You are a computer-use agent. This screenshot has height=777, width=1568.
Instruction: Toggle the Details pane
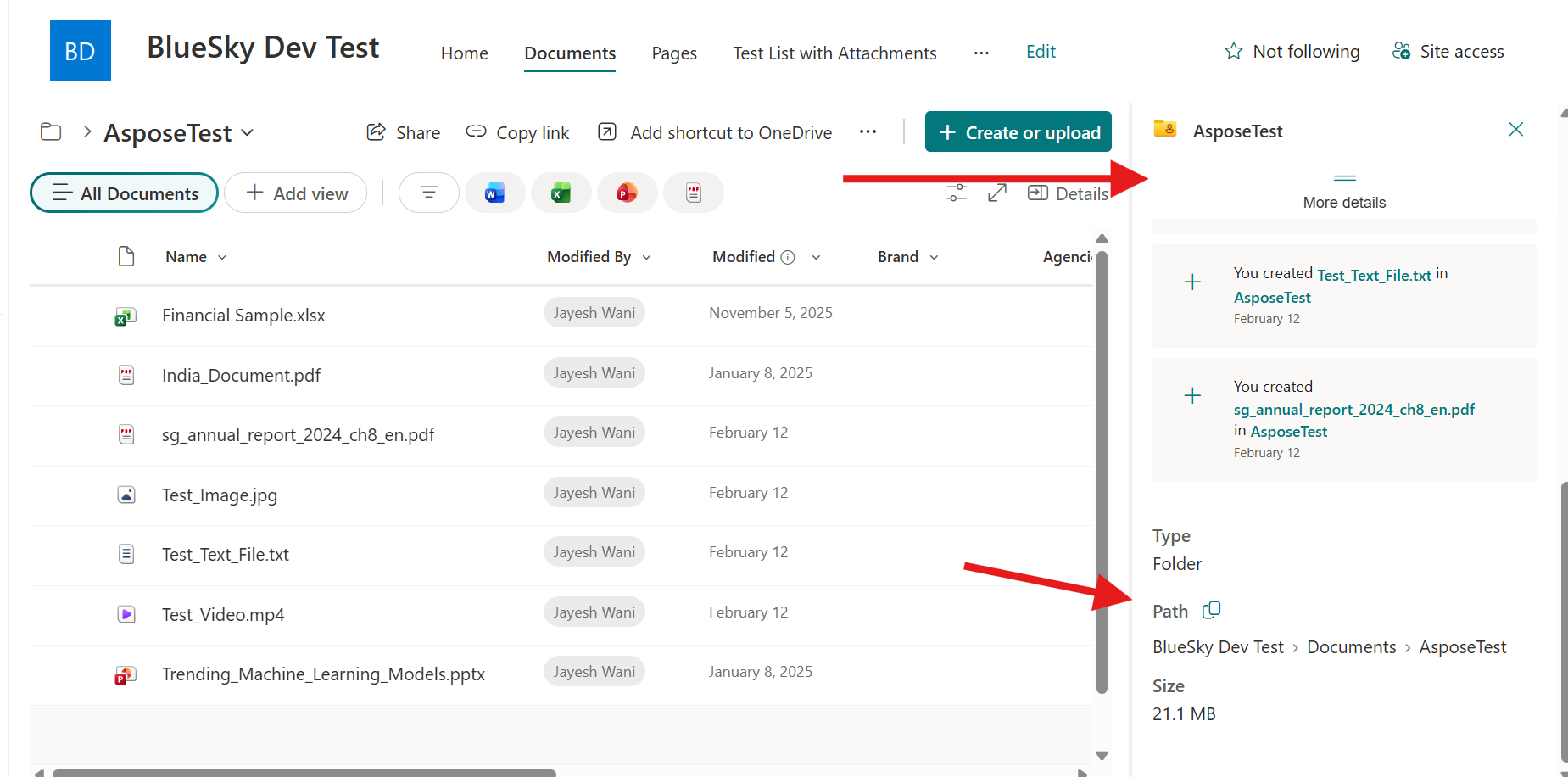coord(1069,193)
